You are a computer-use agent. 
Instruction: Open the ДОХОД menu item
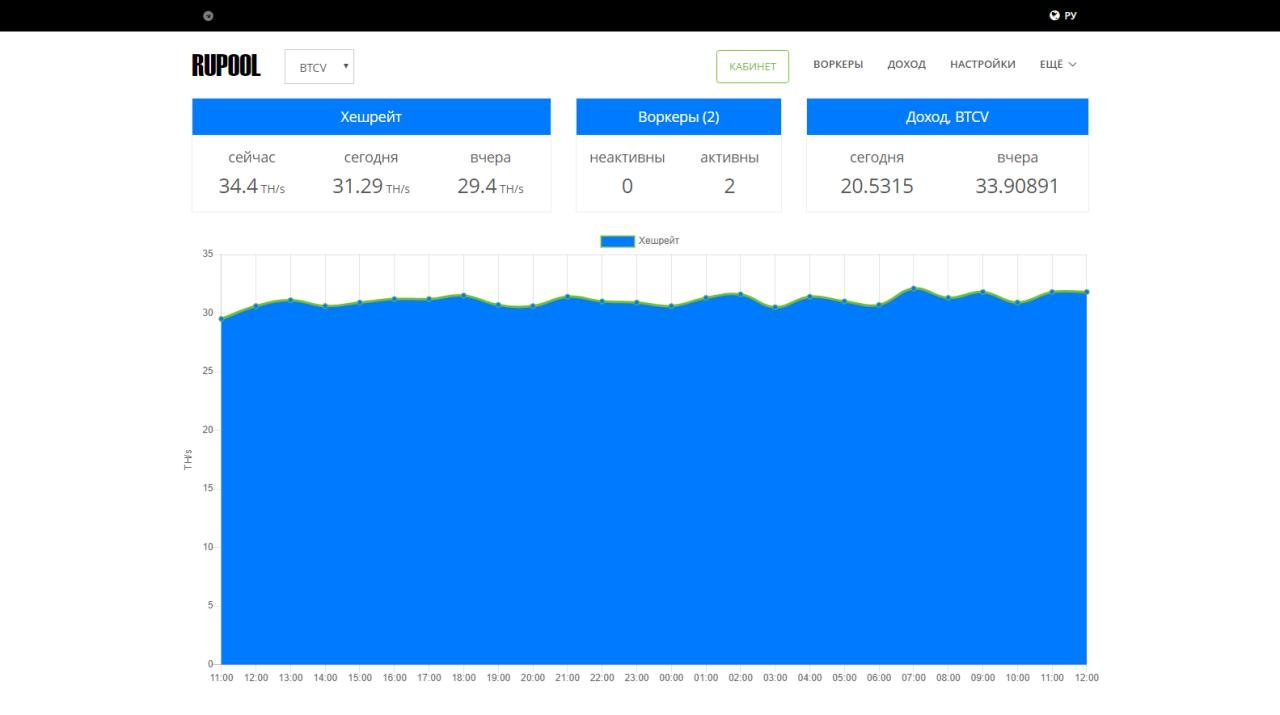[906, 64]
